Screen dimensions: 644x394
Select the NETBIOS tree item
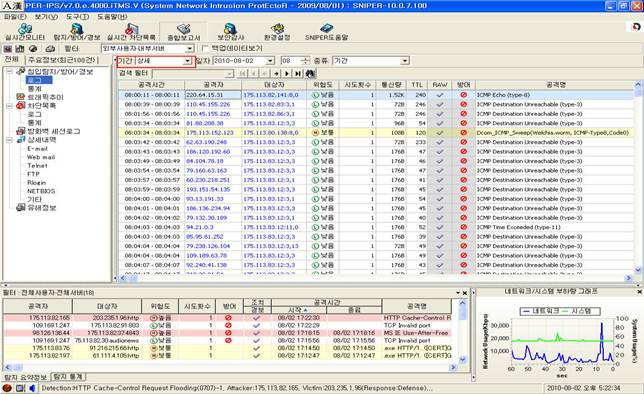41,191
